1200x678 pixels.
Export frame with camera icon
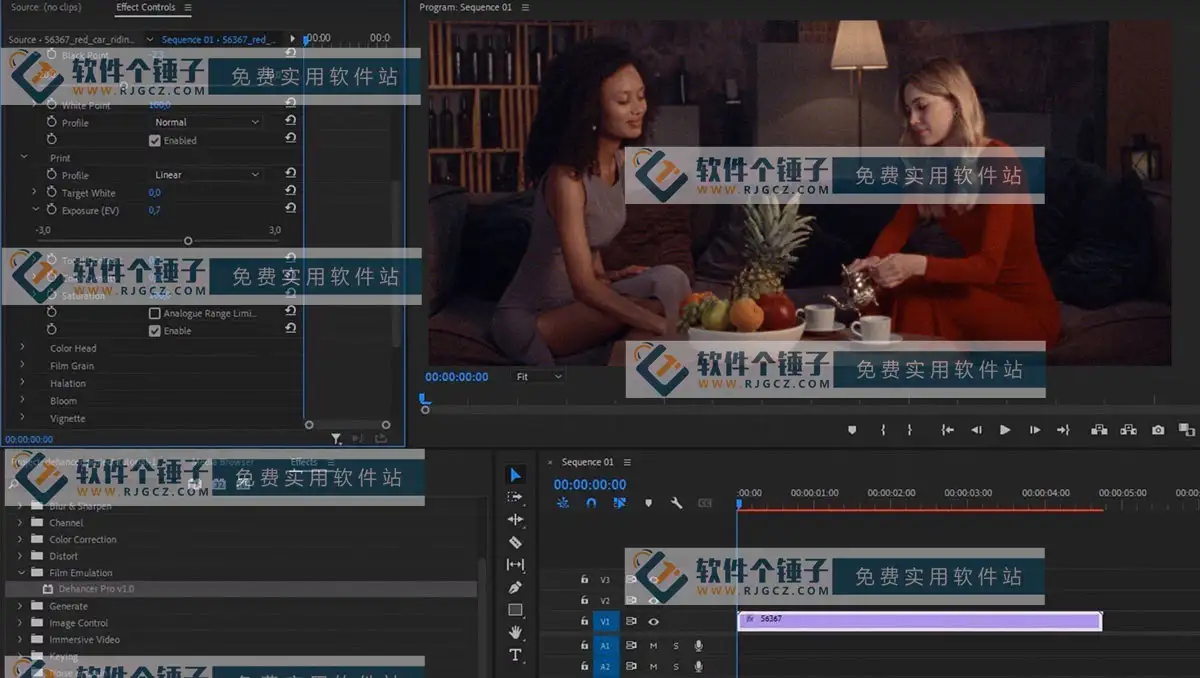pos(1158,430)
